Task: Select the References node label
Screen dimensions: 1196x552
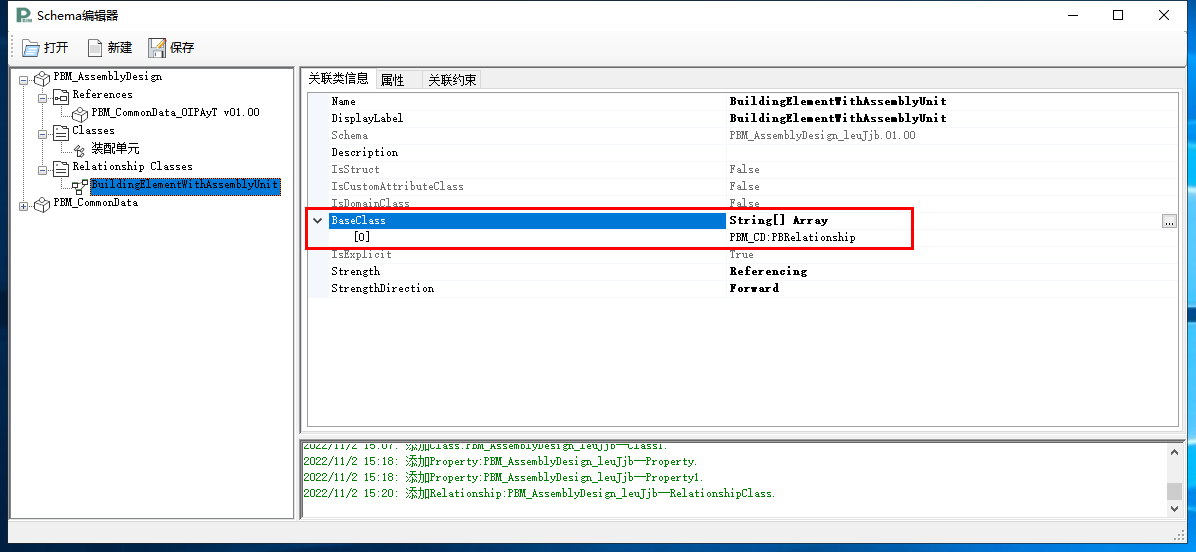Action: [x=102, y=95]
